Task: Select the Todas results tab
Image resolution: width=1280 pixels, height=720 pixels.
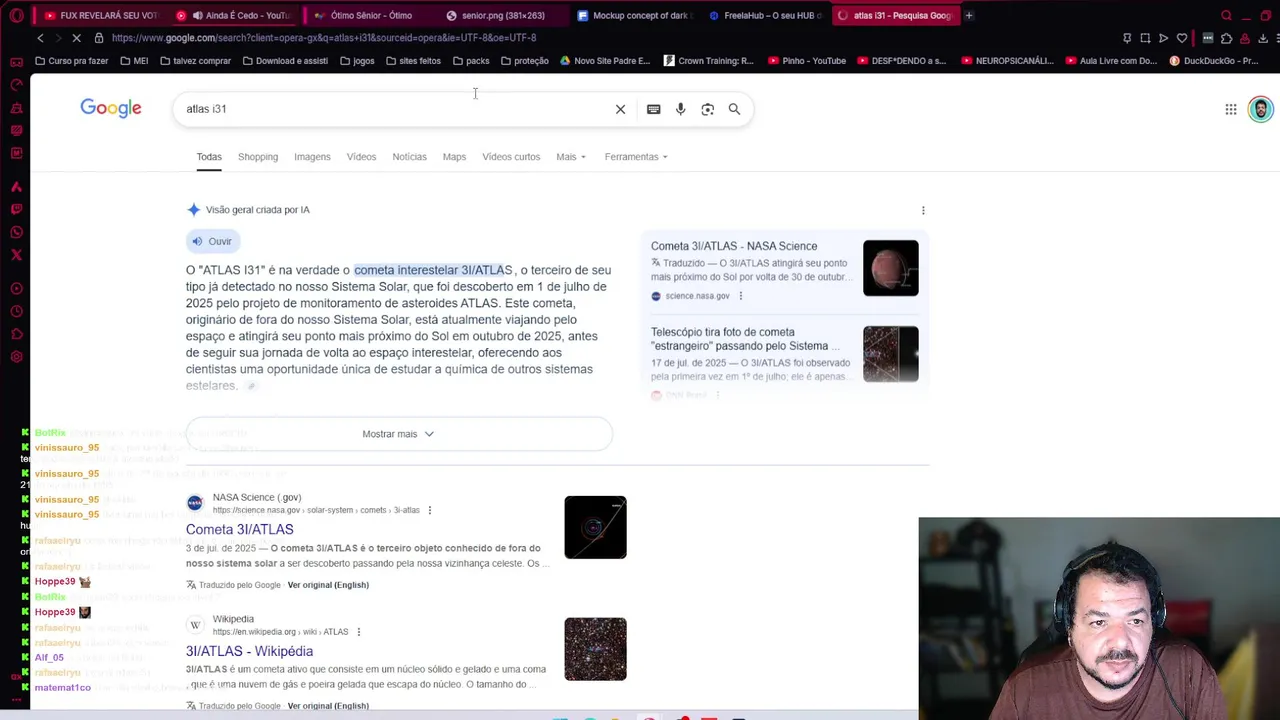Action: click(x=209, y=157)
